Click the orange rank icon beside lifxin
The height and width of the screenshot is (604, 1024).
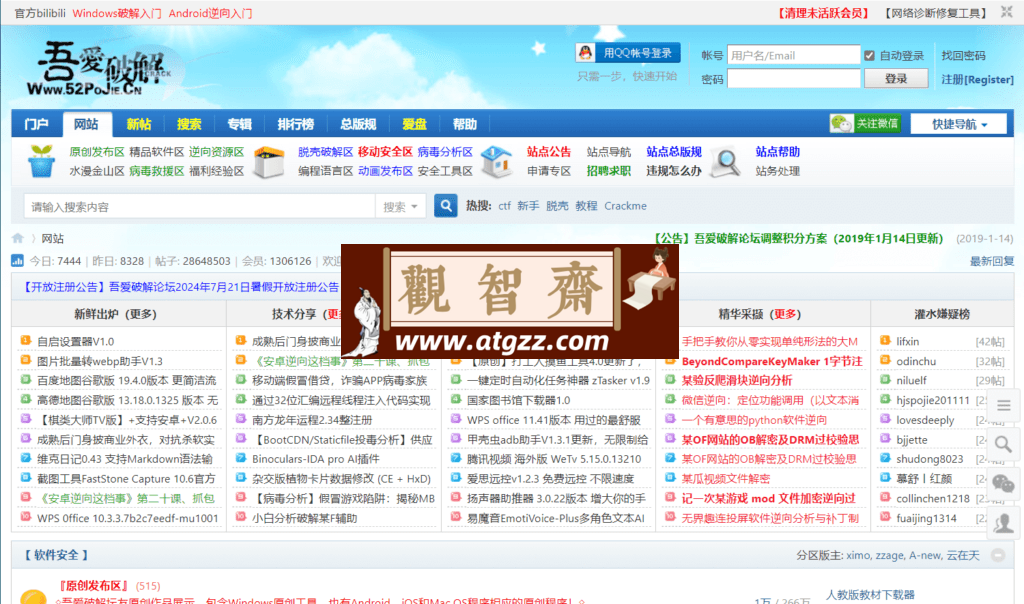tap(885, 340)
